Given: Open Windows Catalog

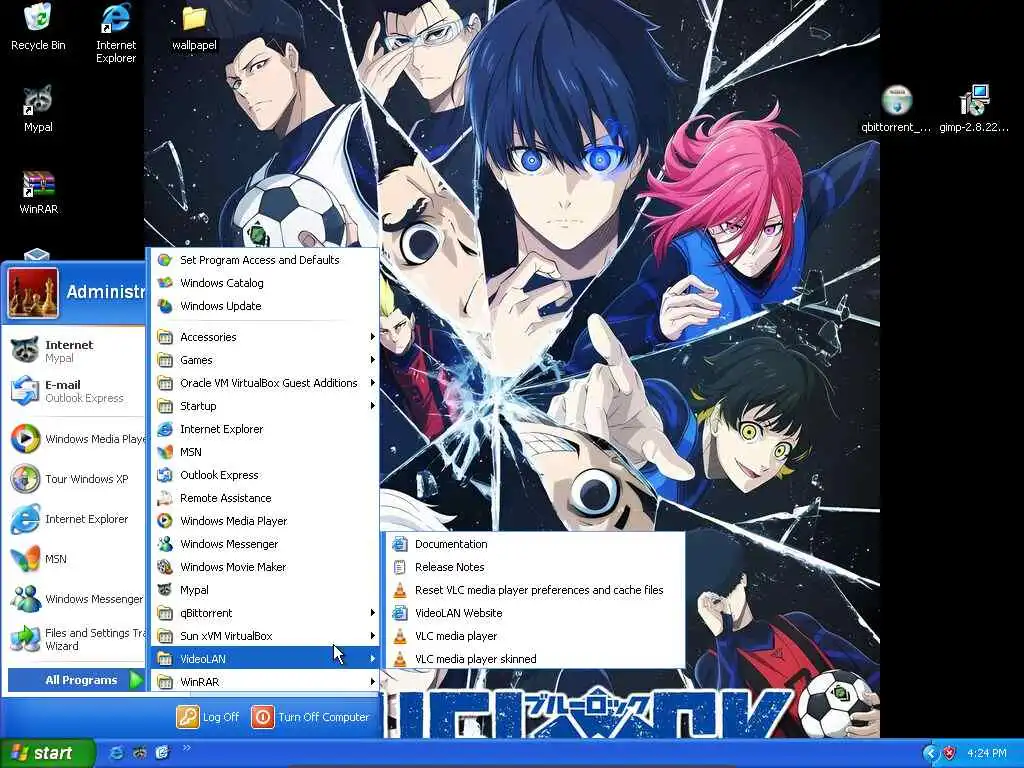Looking at the screenshot, I should tap(265, 283).
